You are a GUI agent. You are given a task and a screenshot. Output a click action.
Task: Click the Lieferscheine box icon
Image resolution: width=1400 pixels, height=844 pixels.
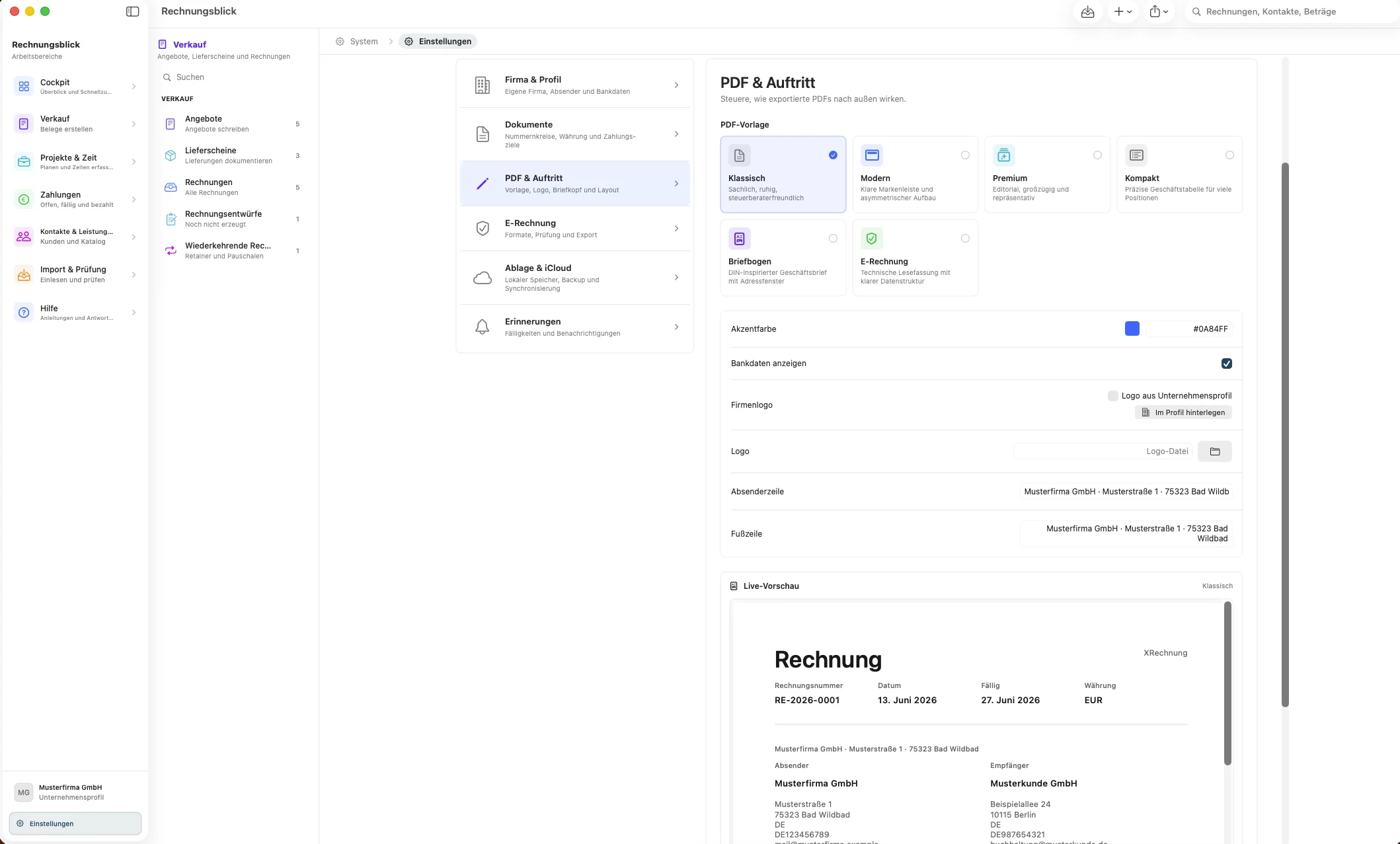pos(171,155)
